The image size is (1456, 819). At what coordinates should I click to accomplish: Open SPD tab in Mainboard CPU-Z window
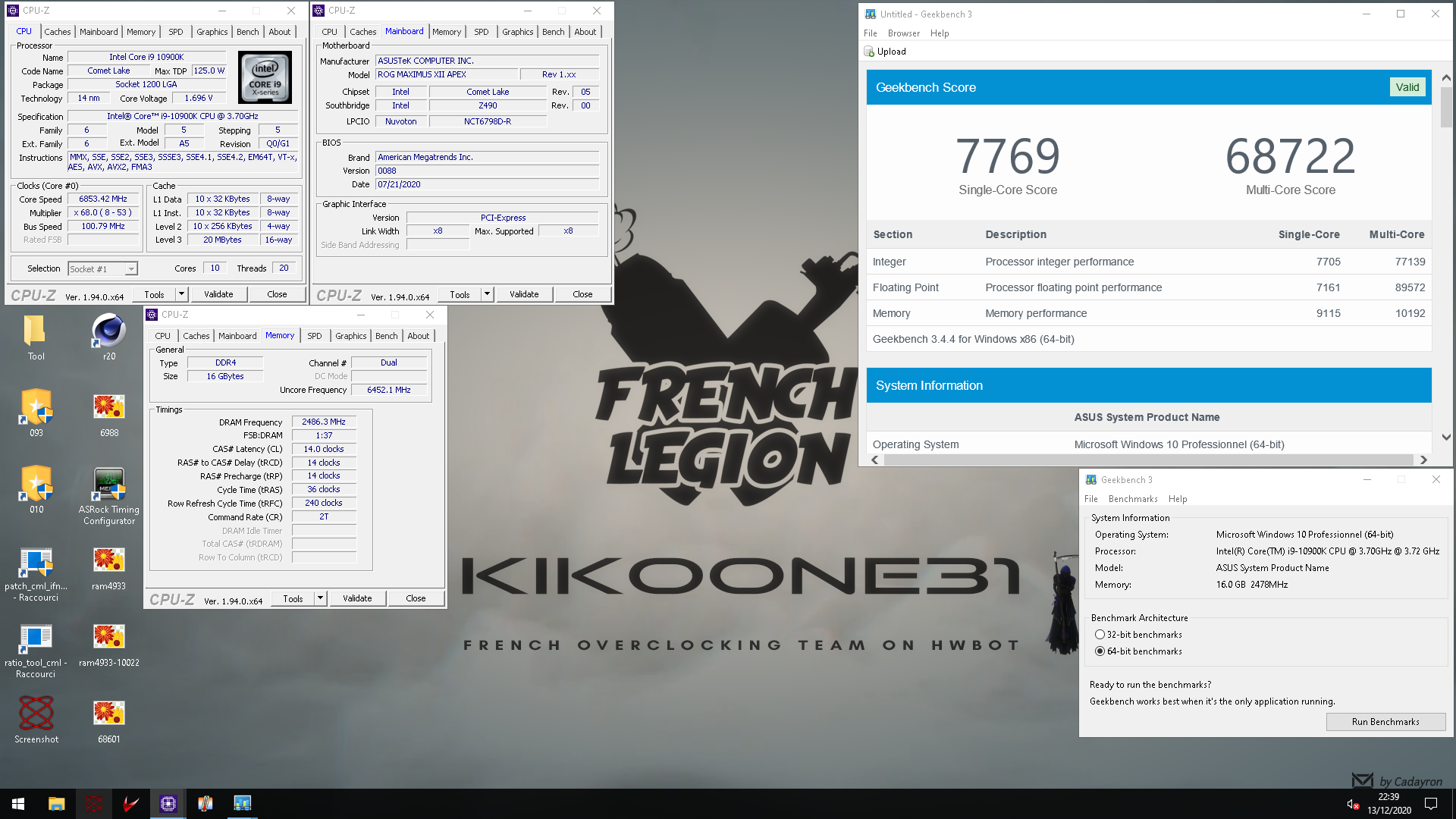[x=481, y=32]
